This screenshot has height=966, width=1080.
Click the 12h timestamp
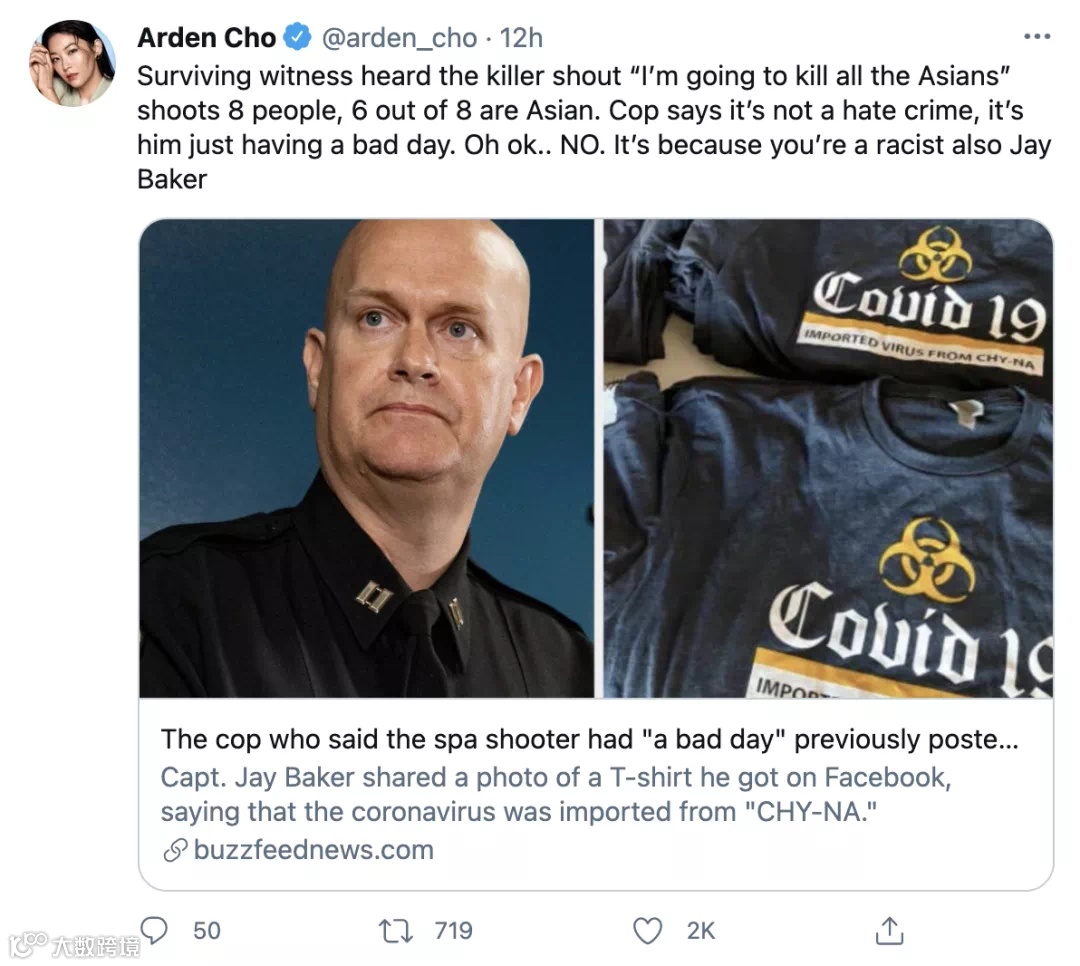pos(521,38)
